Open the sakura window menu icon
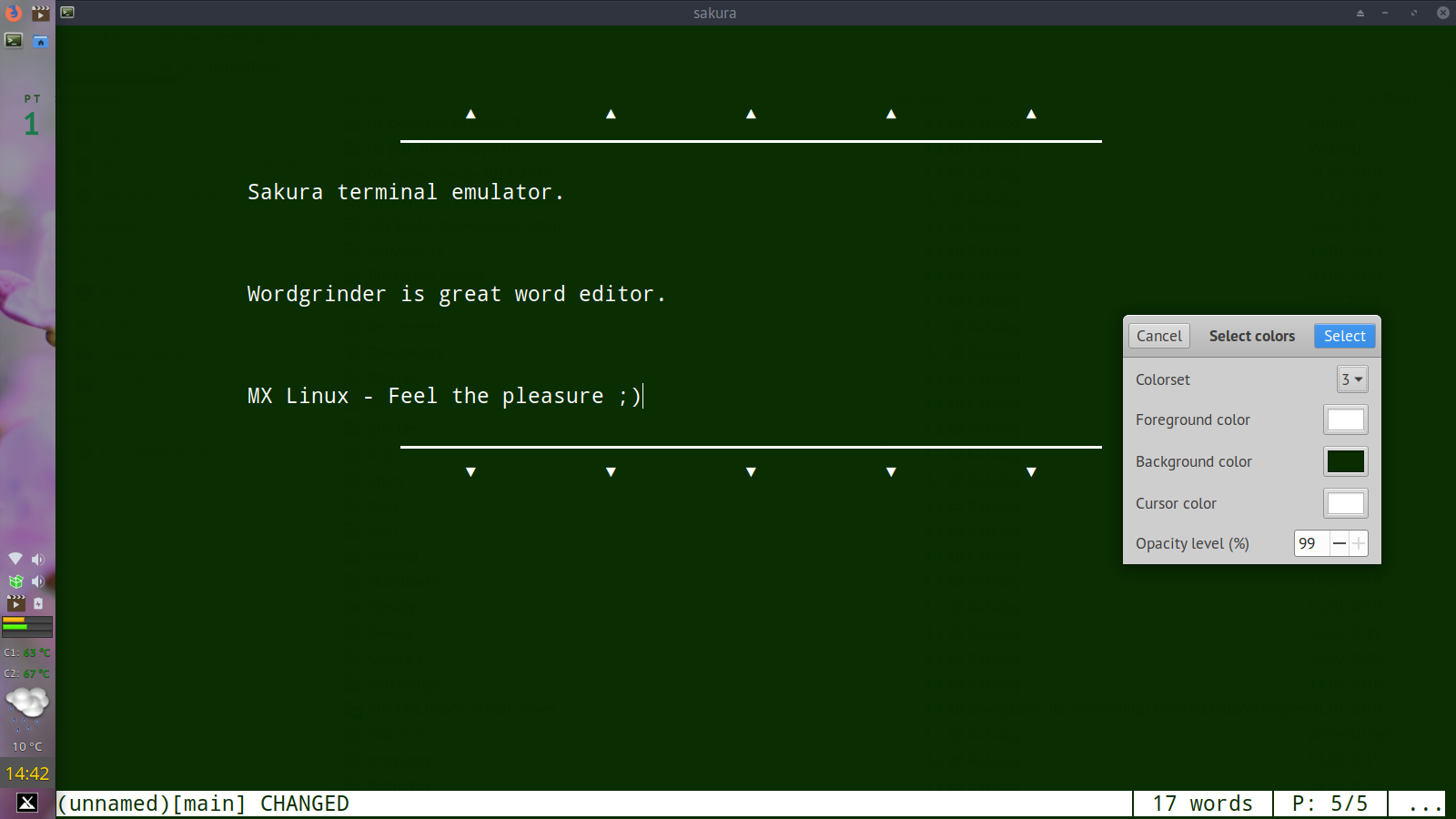1456x819 pixels. point(67,12)
